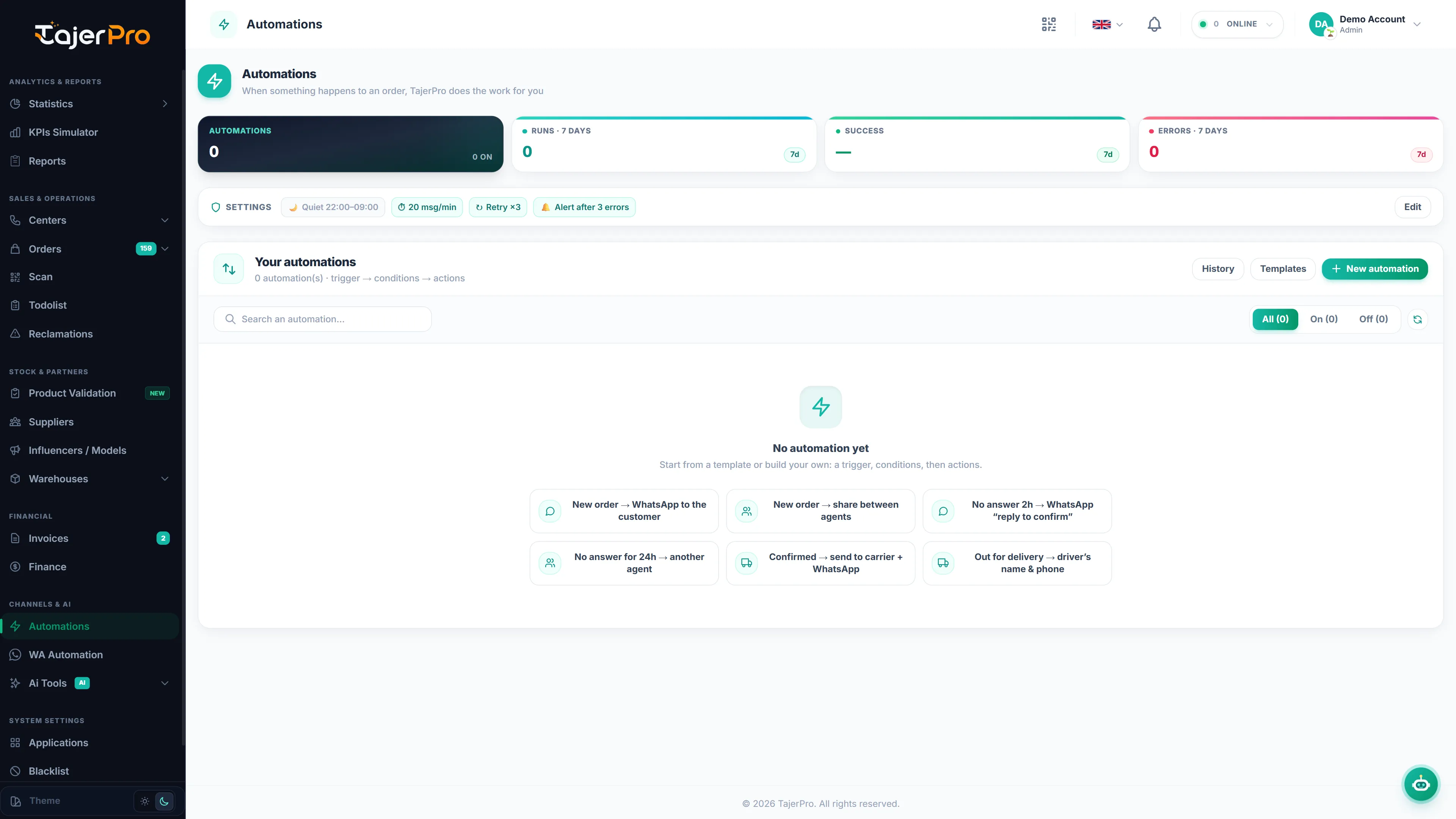Click the refresh automations list icon
This screenshot has height=819, width=1456.
pos(1418,319)
